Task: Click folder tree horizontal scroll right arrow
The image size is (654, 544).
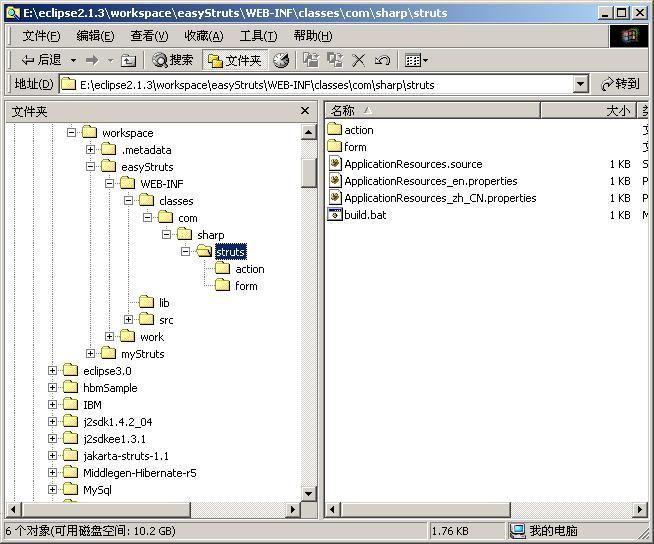Action: pyautogui.click(x=292, y=509)
